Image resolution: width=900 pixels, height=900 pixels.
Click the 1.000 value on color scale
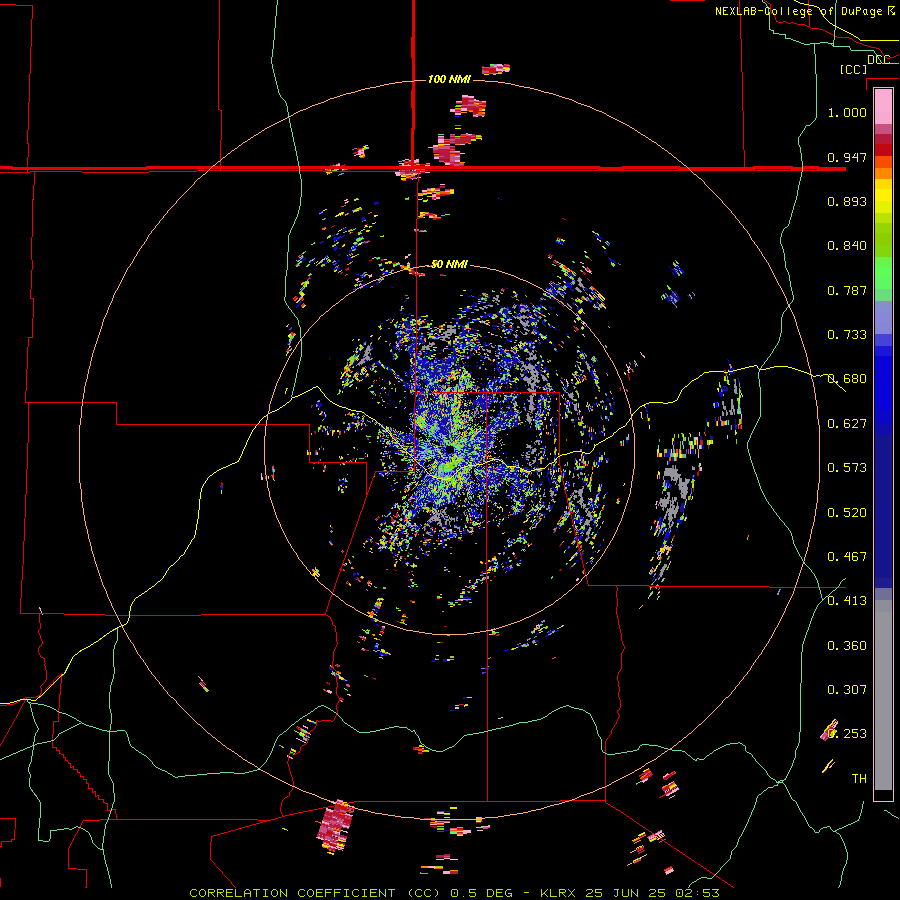tap(847, 112)
